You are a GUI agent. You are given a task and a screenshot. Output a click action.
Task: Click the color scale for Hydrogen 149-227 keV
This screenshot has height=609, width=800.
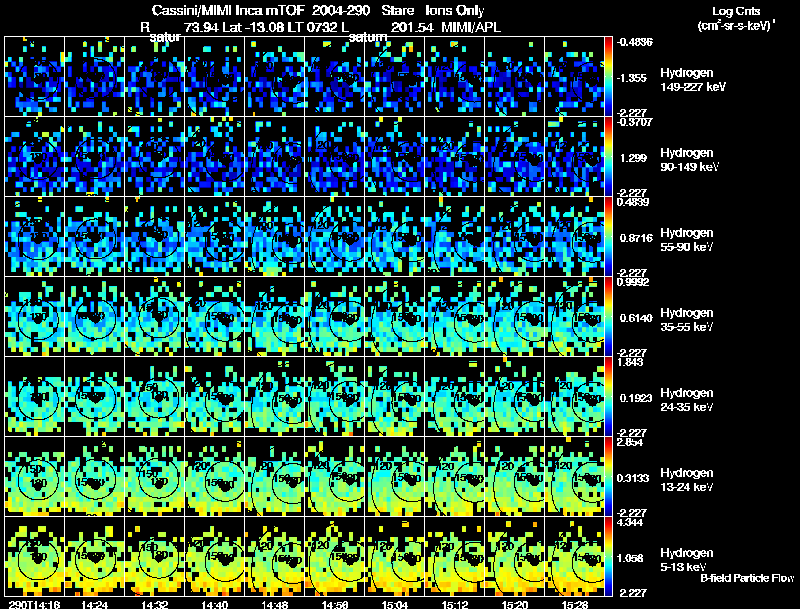[608, 77]
